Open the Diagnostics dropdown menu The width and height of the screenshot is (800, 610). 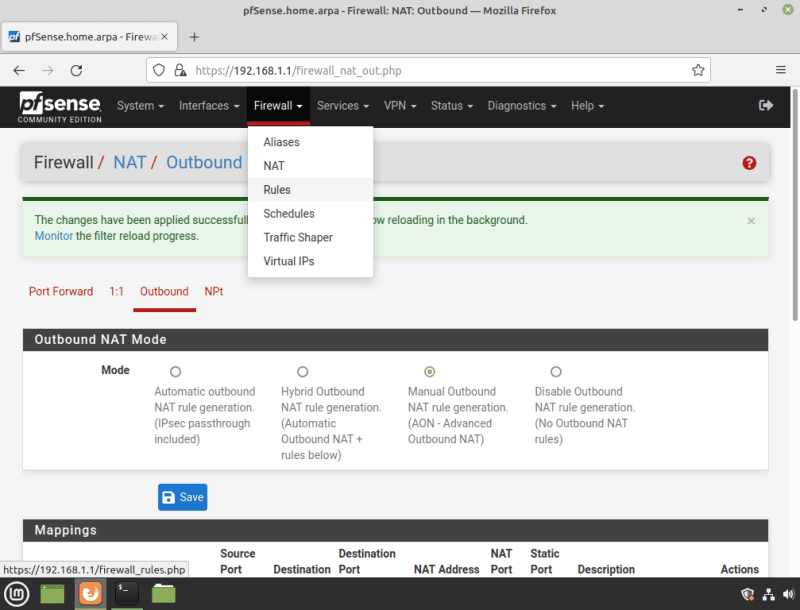click(522, 106)
